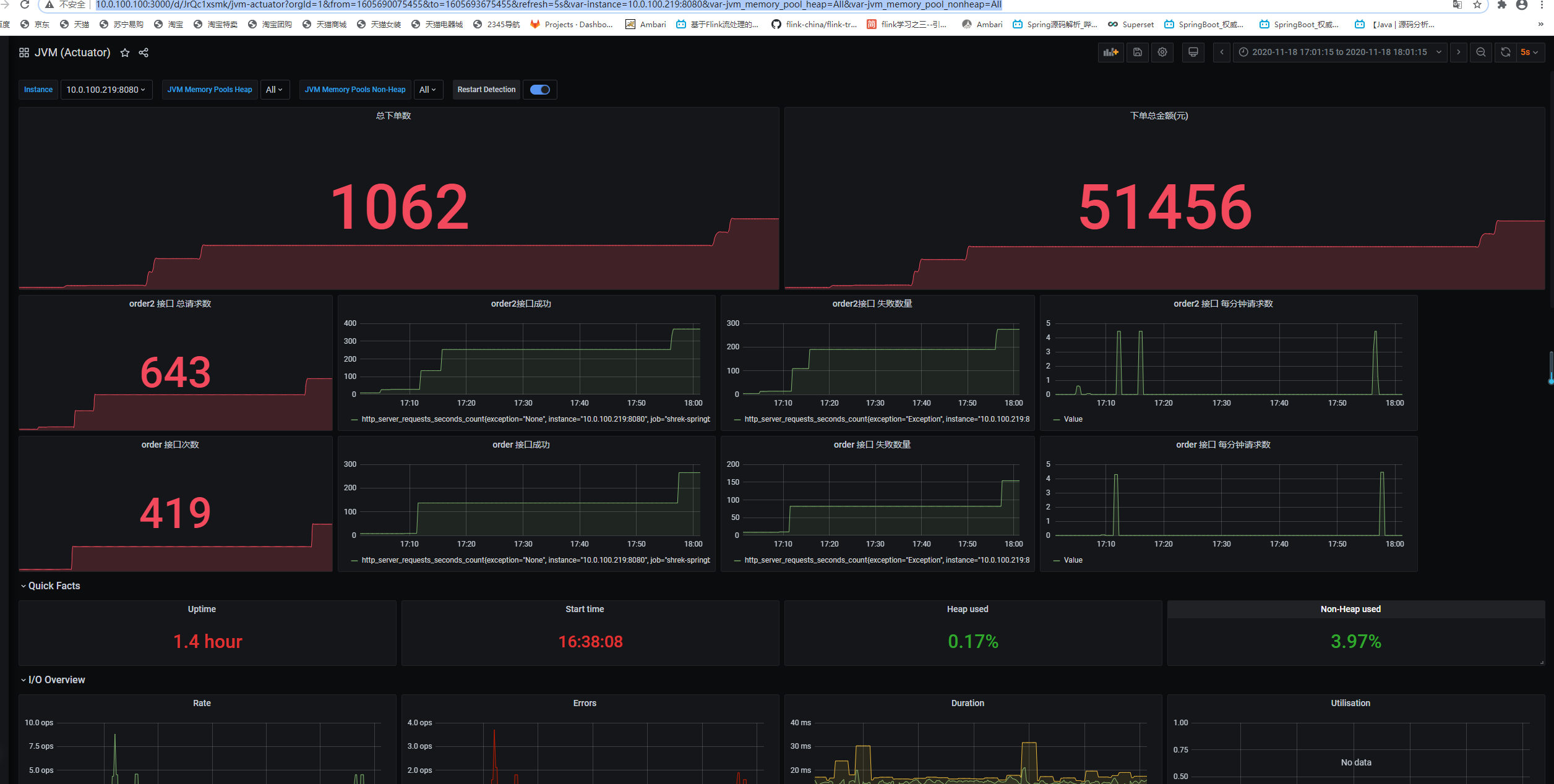Zoom out the dashboard time range
Viewport: 1554px width, 784px height.
pos(1481,53)
